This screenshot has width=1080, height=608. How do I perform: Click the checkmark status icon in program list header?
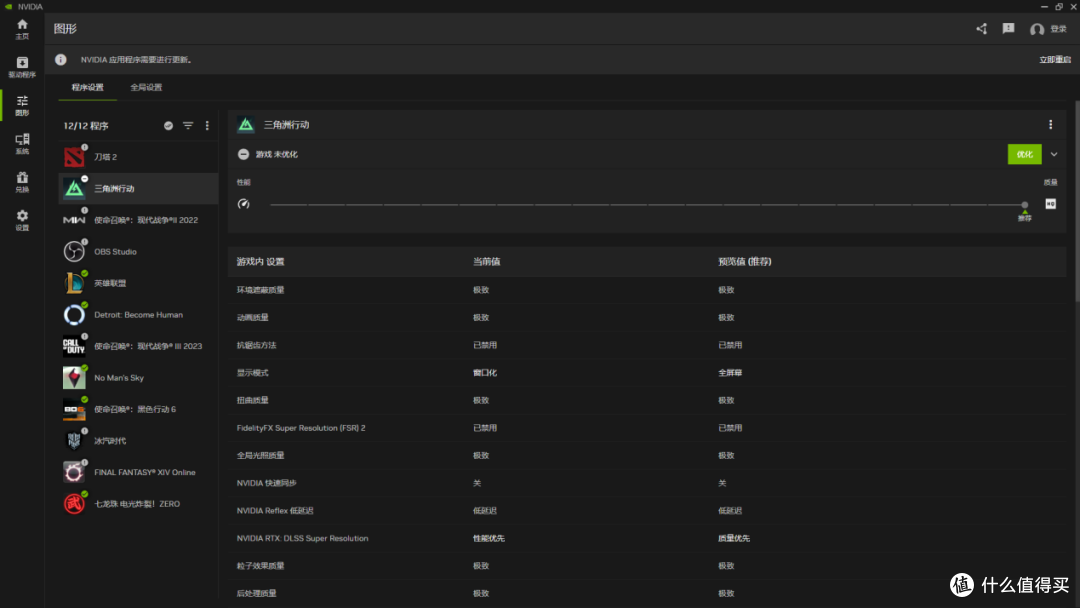click(x=168, y=125)
